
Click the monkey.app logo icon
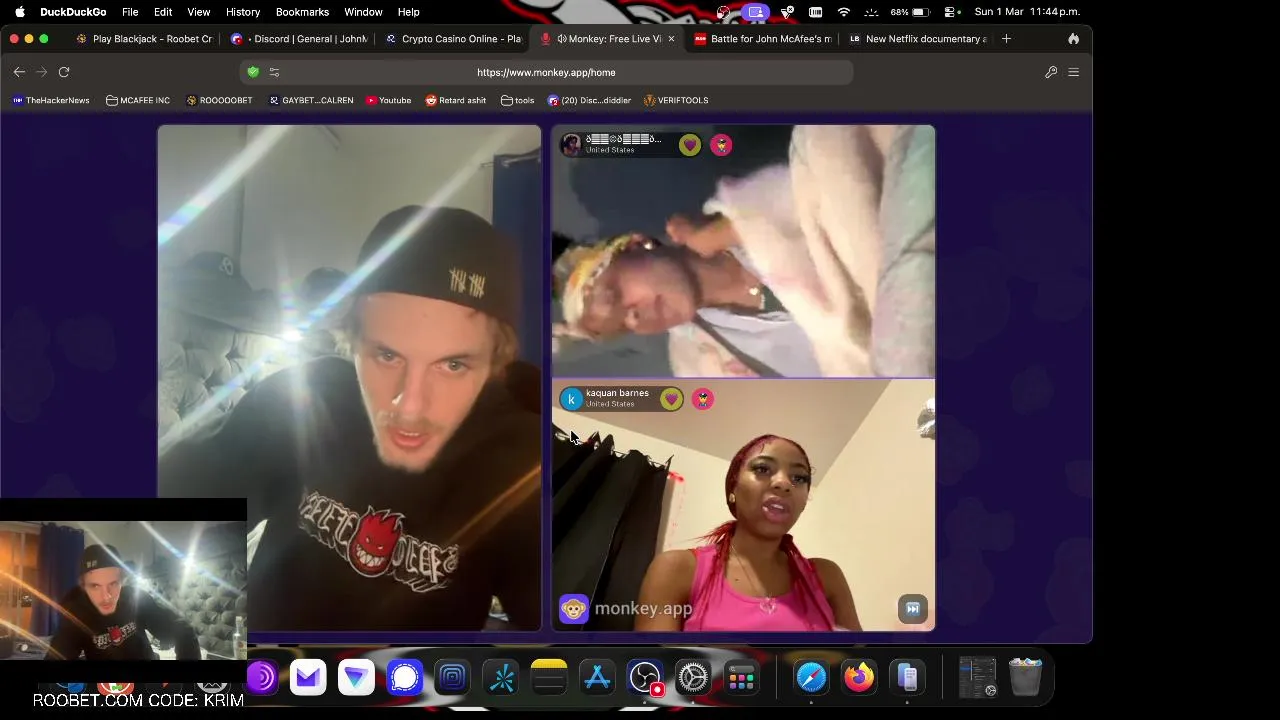pyautogui.click(x=574, y=608)
